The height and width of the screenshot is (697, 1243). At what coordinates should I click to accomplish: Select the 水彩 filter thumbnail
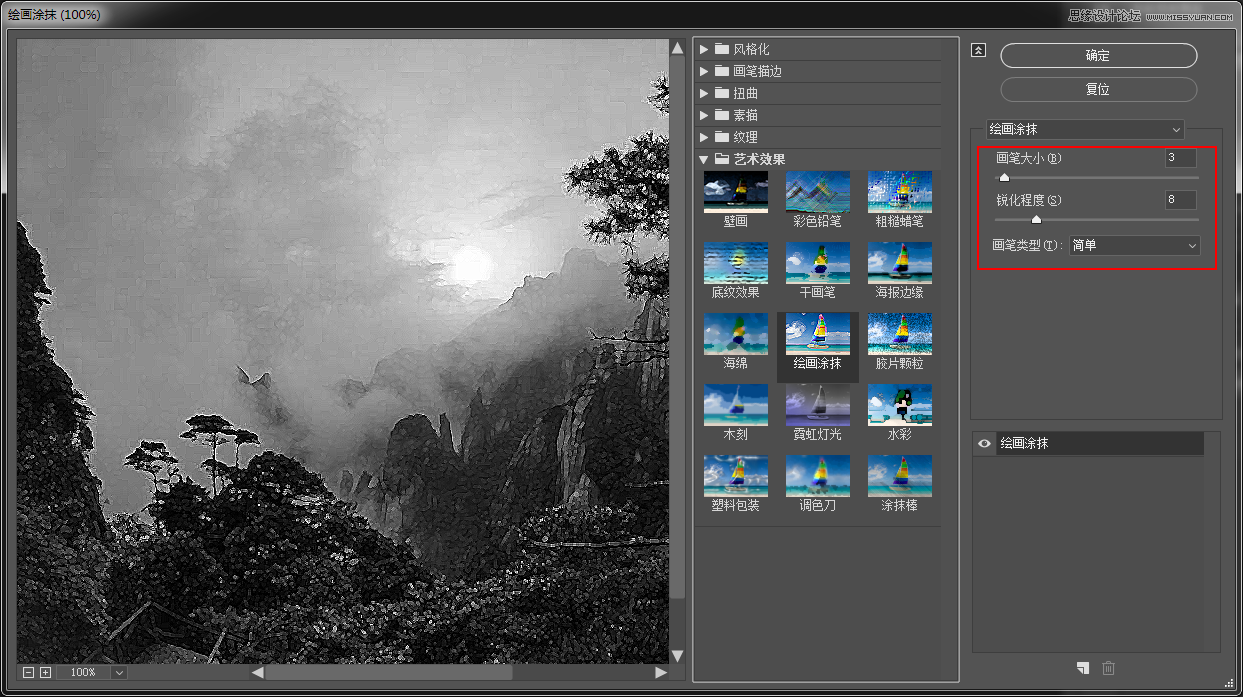click(900, 405)
